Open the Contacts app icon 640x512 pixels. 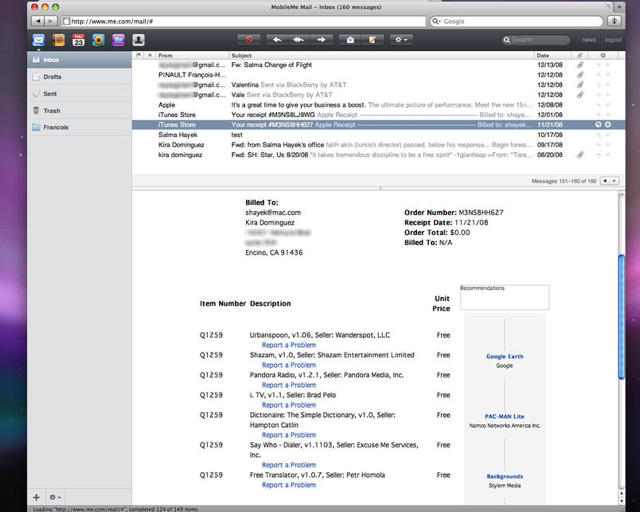[x=58, y=40]
